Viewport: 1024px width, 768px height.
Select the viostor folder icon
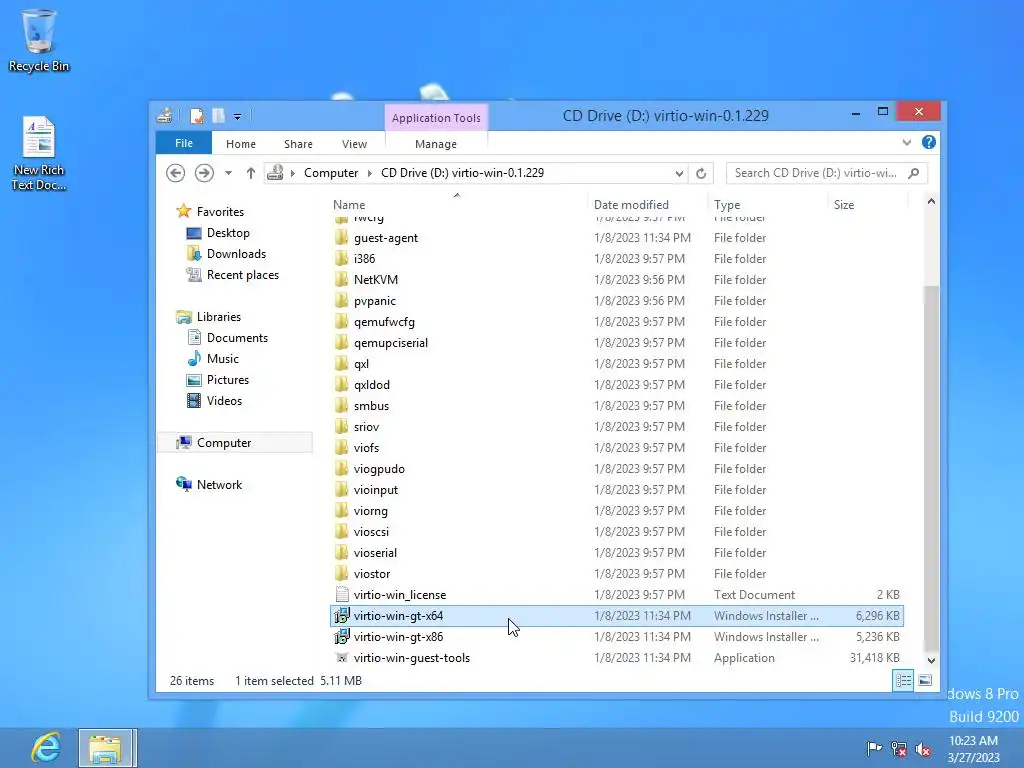(342, 573)
